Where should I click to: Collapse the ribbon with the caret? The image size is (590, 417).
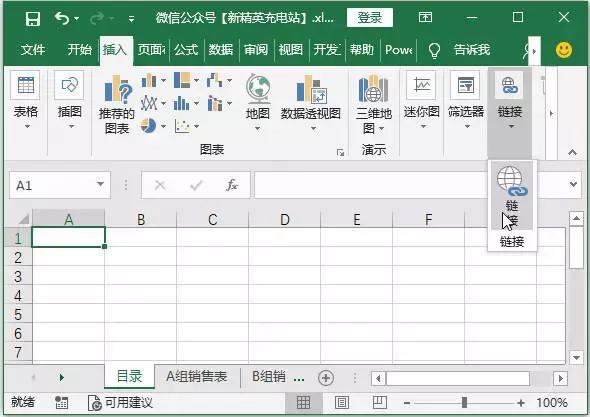(572, 152)
